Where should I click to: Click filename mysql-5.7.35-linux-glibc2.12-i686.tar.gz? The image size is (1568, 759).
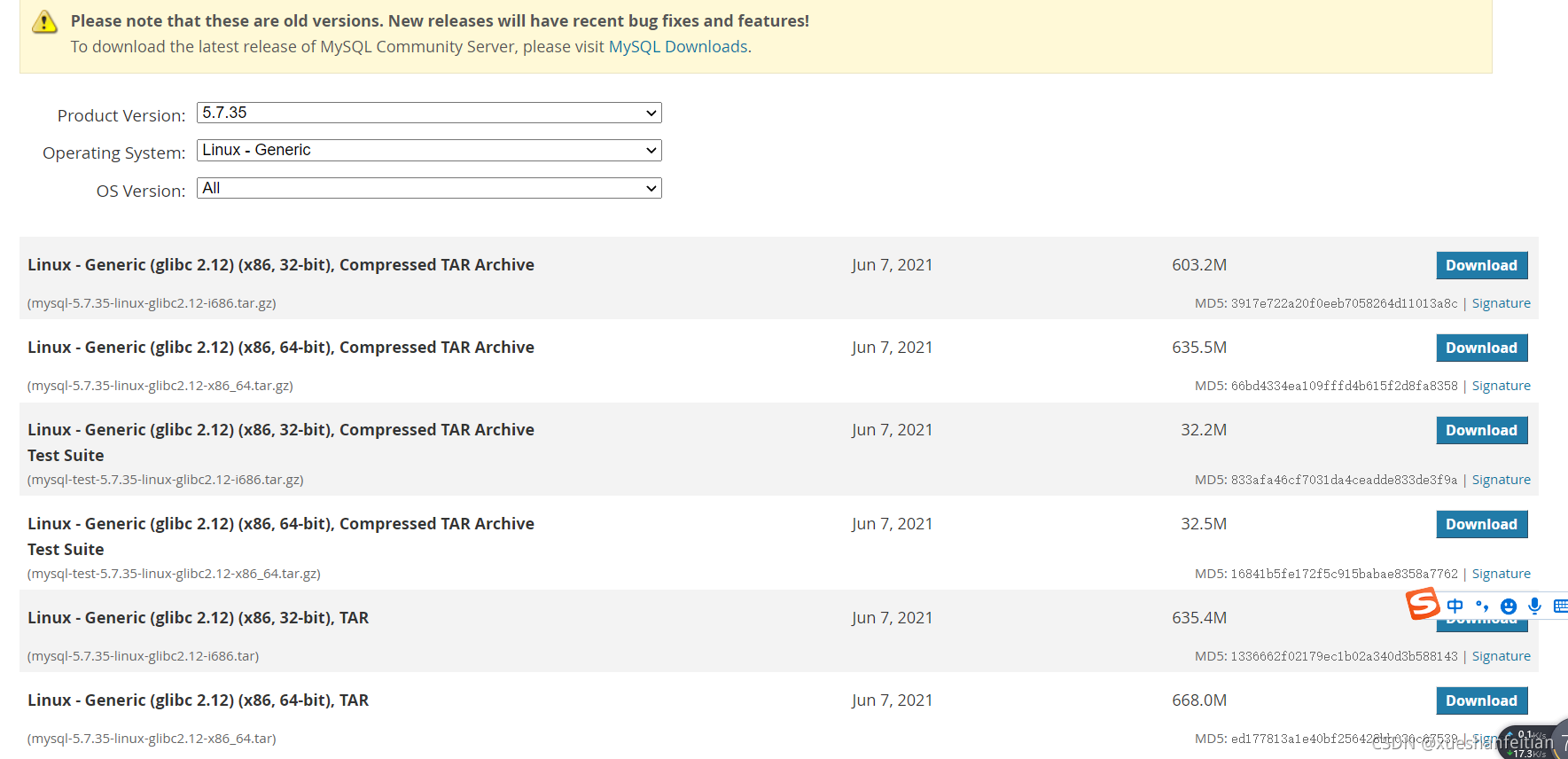[152, 303]
